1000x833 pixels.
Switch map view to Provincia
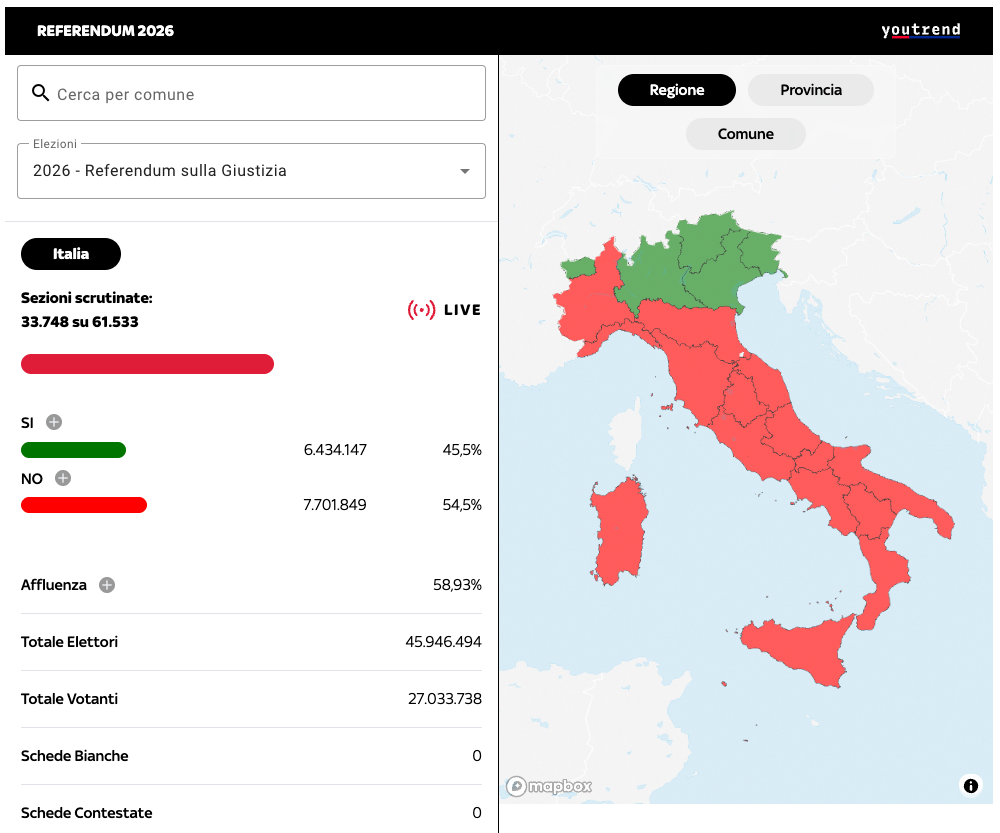point(811,90)
